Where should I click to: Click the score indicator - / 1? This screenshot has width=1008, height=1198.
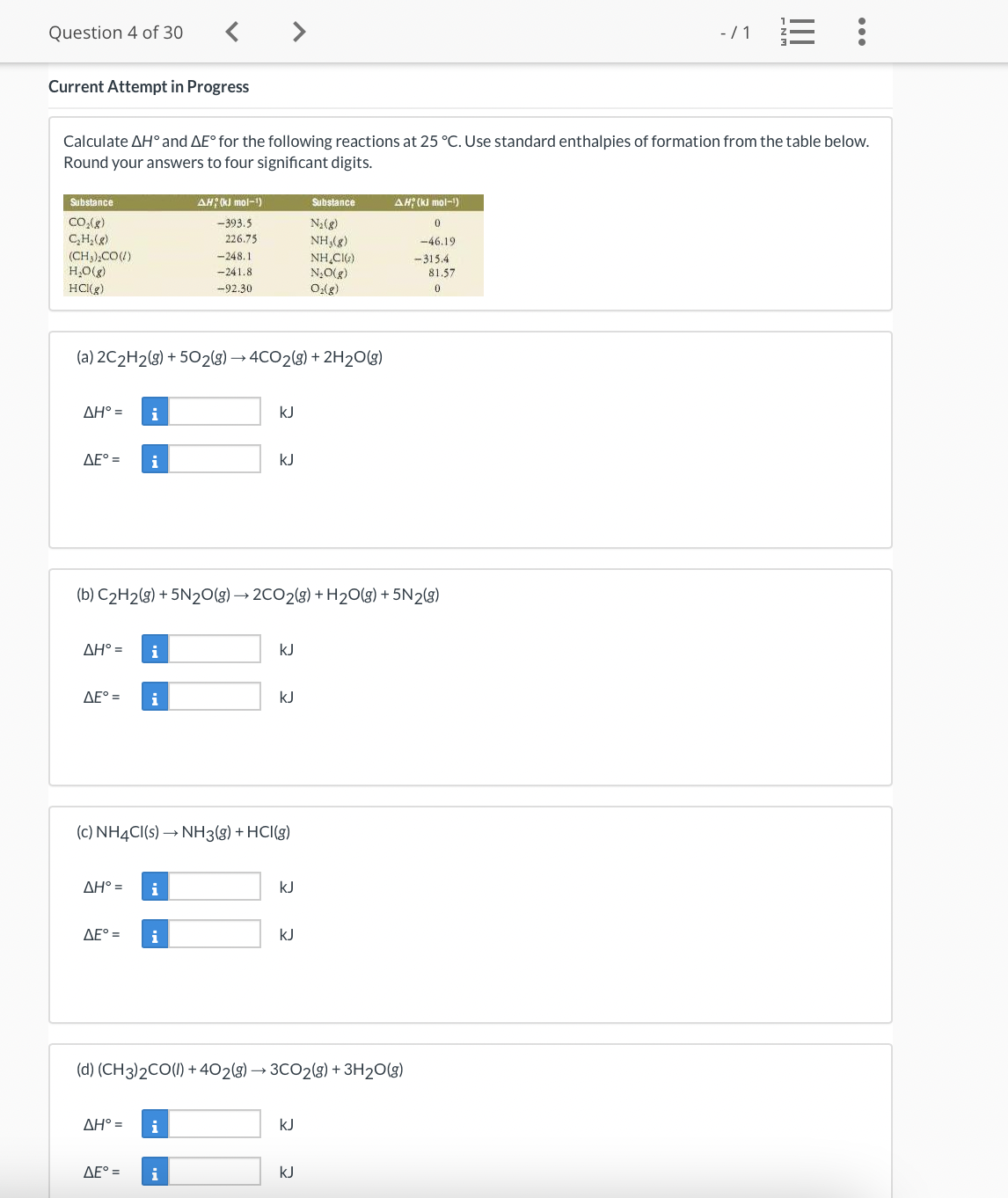735,33
